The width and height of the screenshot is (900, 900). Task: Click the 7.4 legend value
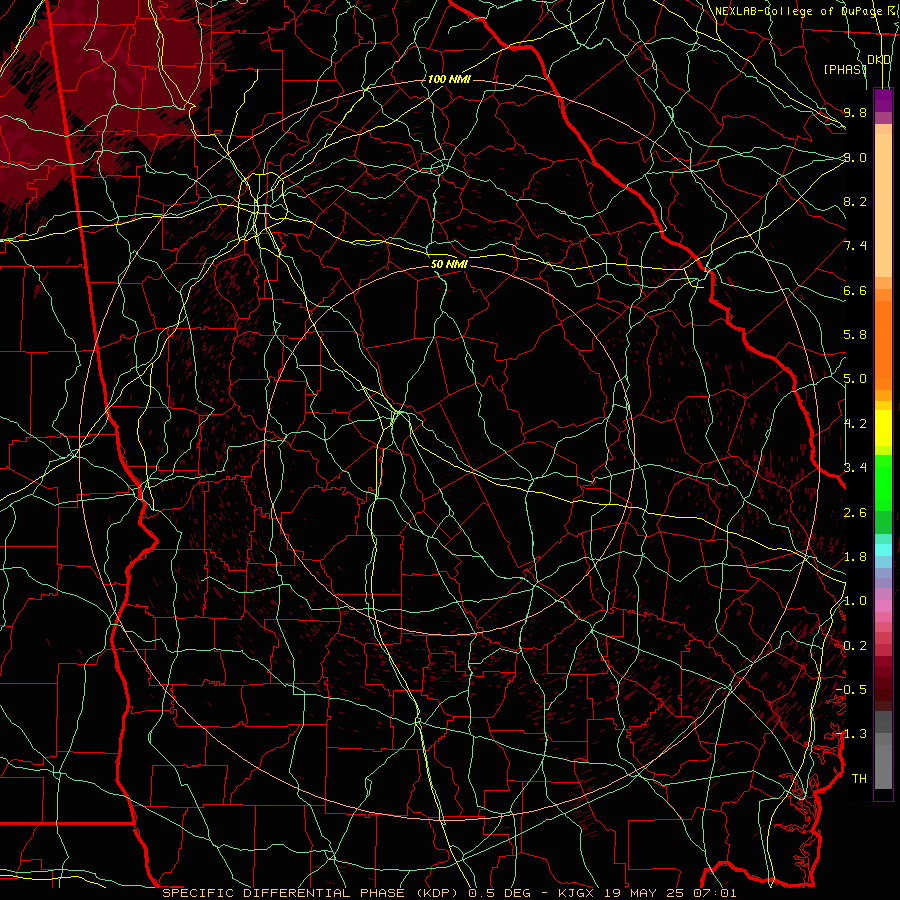(x=855, y=246)
